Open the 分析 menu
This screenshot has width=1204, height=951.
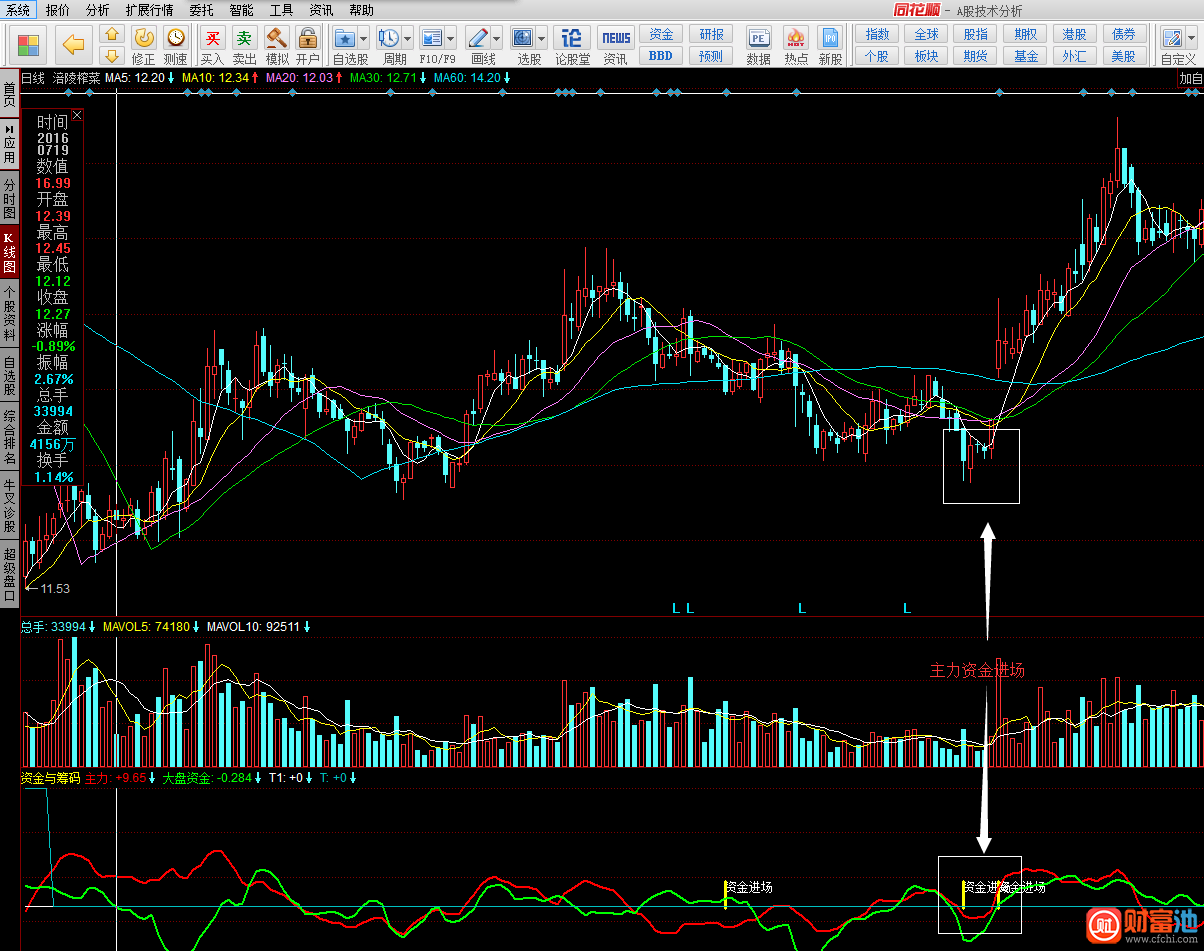98,10
